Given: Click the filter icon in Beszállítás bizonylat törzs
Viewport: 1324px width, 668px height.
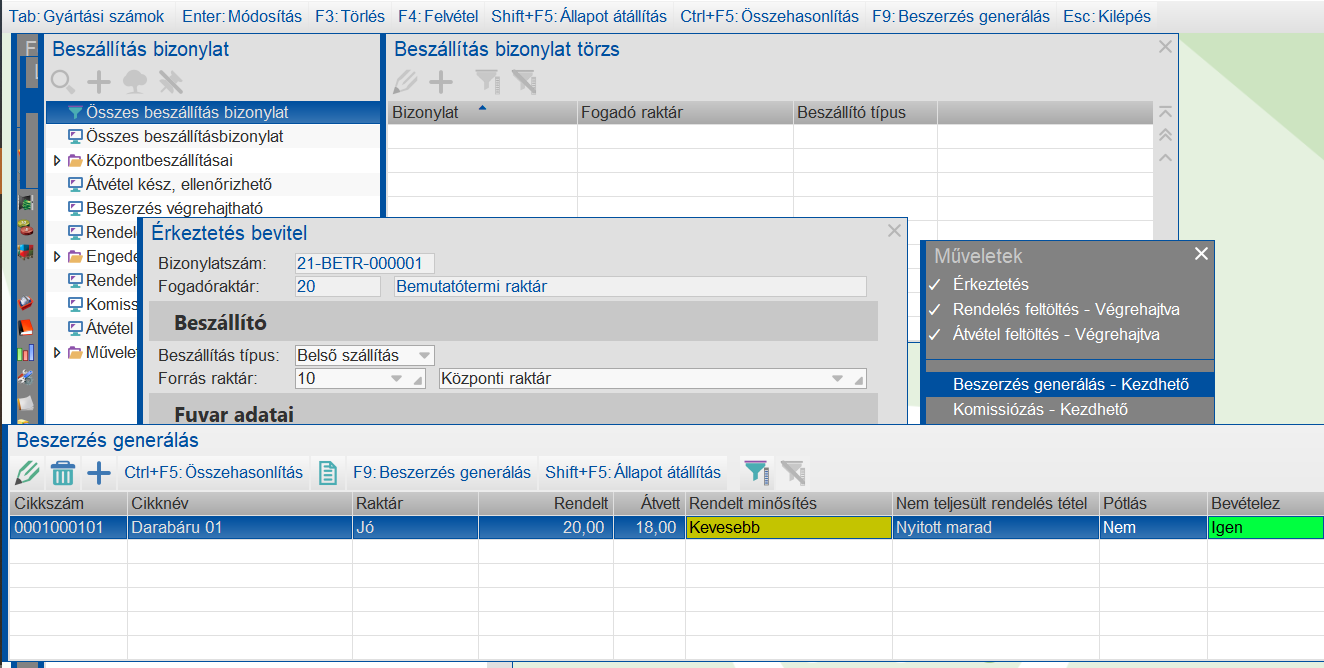Looking at the screenshot, I should click(487, 82).
